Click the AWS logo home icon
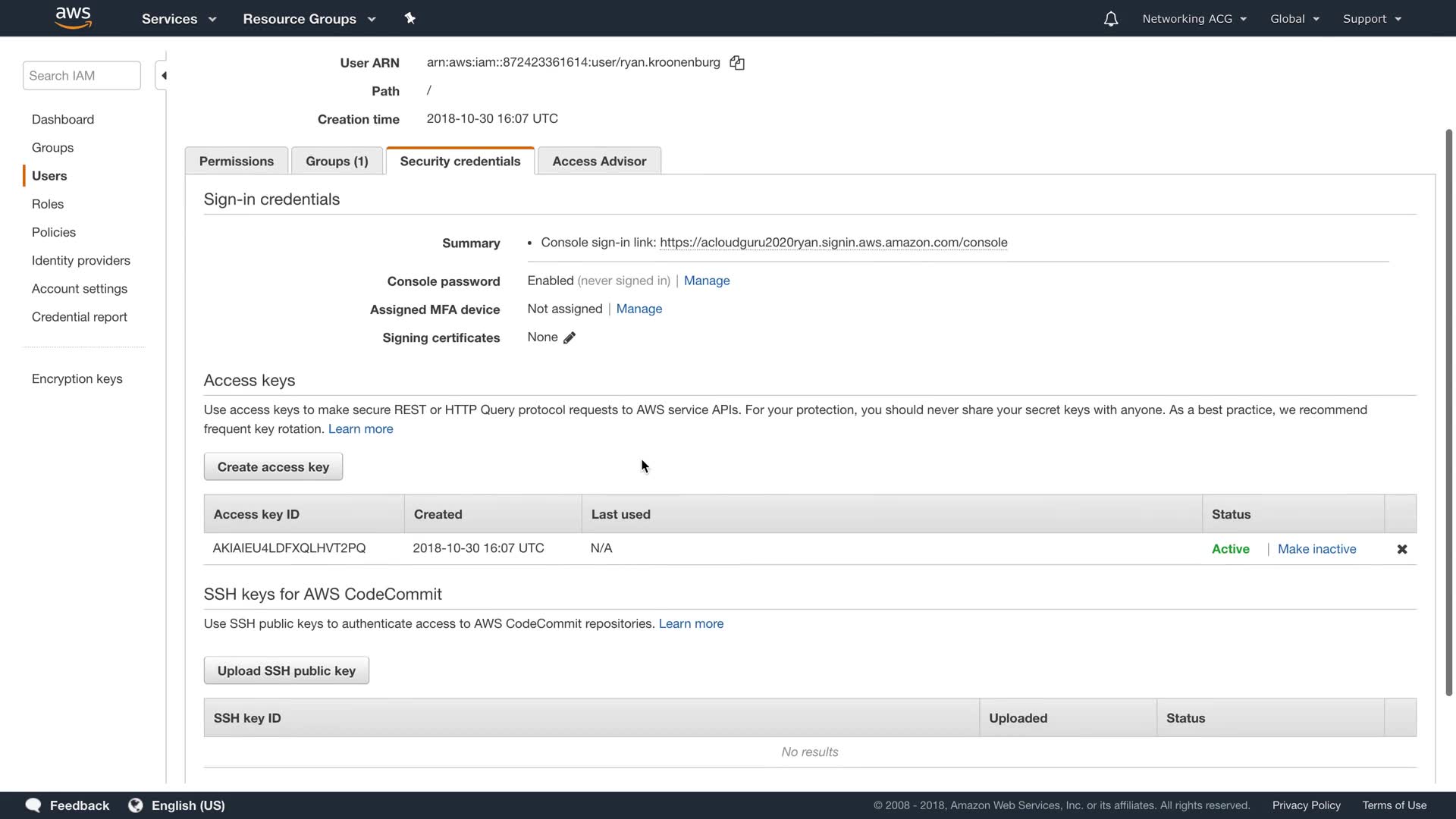This screenshot has width=1456, height=819. tap(74, 17)
